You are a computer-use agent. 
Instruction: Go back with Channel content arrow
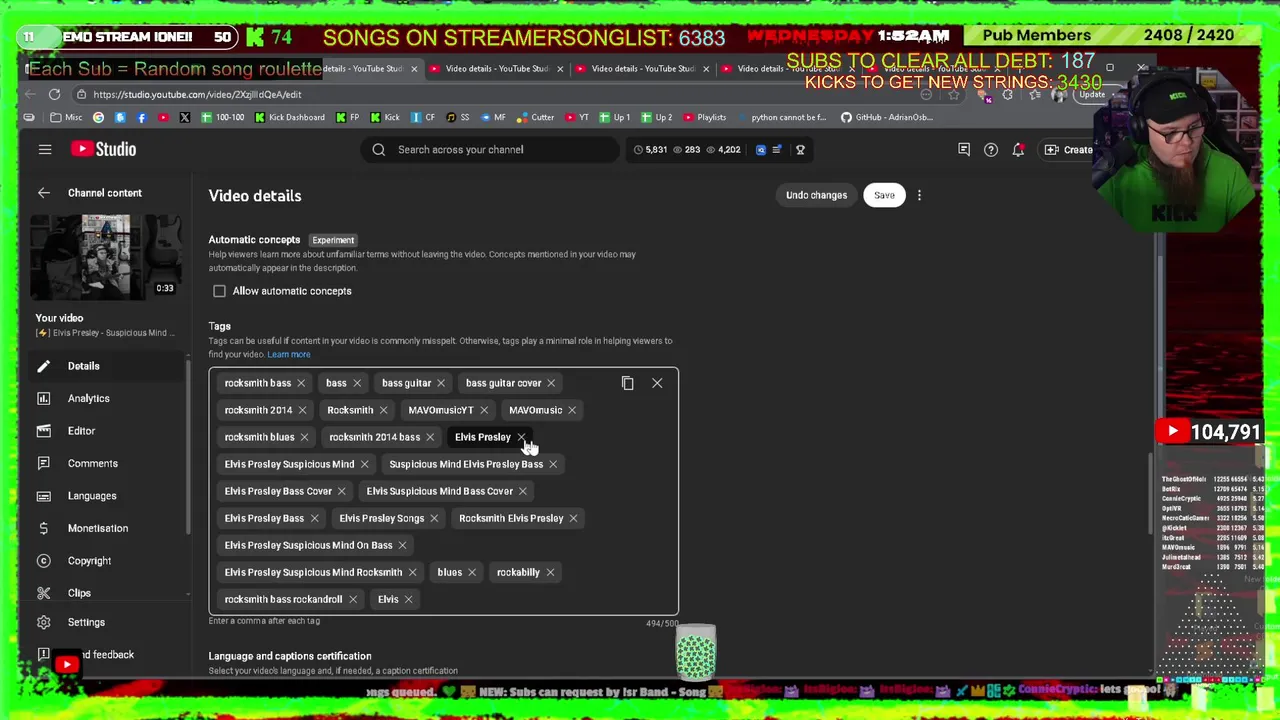coord(43,193)
